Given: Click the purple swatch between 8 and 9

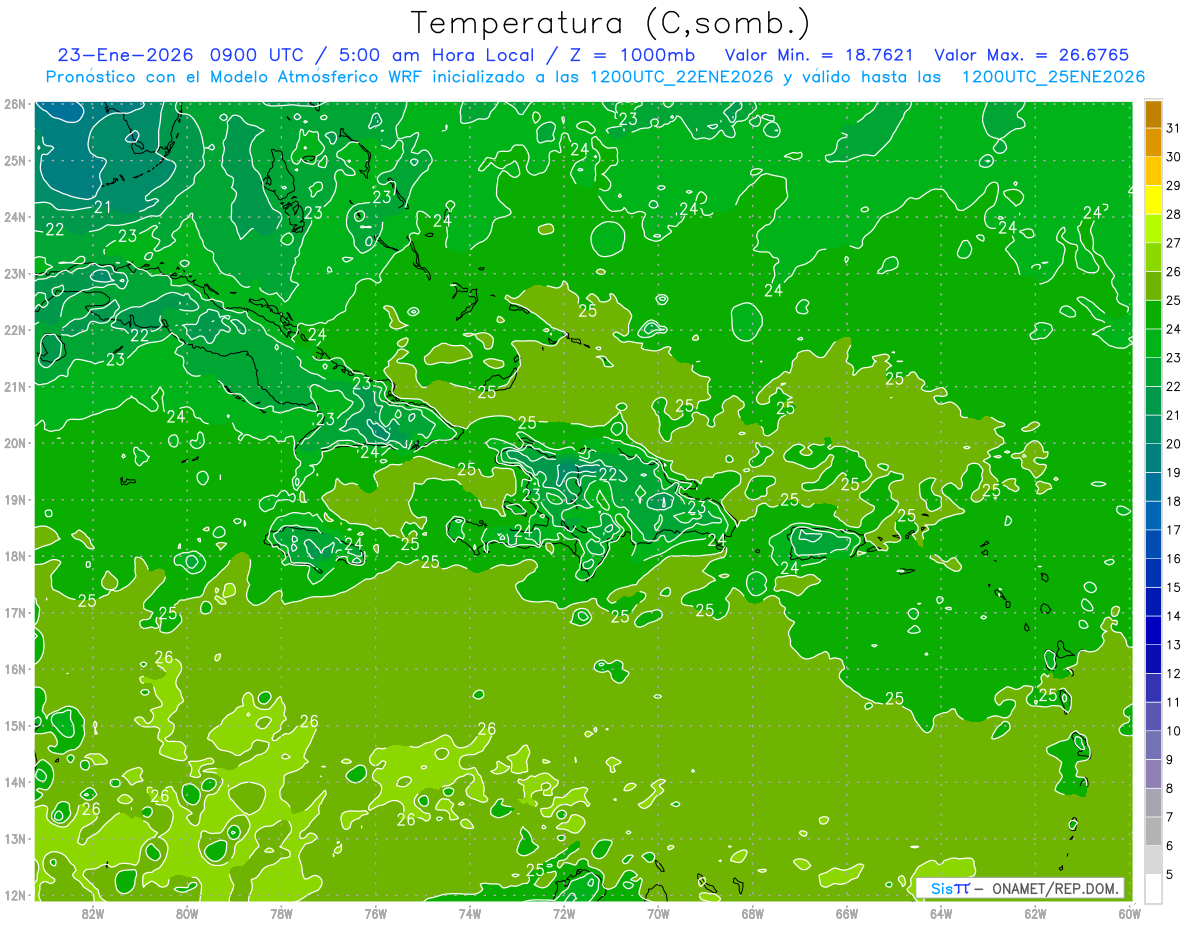Looking at the screenshot, I should [x=1153, y=774].
